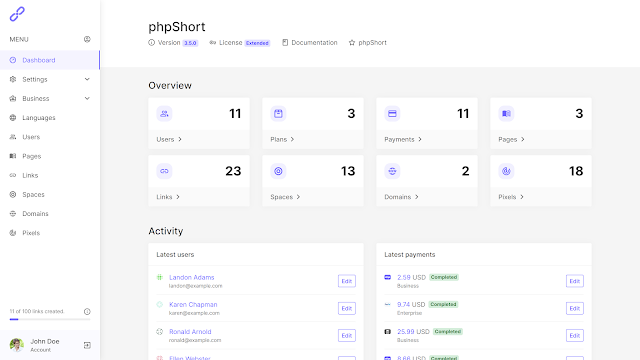Click the links created progress bar
Viewport: 640px width, 360px height.
tap(50, 319)
